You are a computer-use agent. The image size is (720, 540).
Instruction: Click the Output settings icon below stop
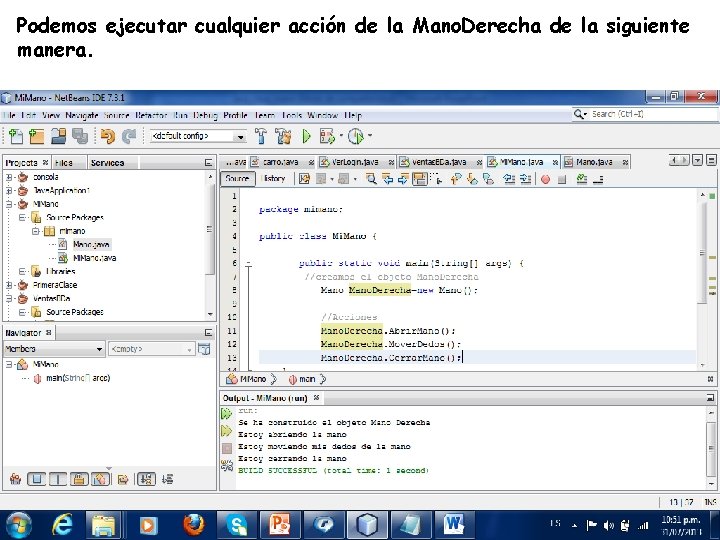227,465
